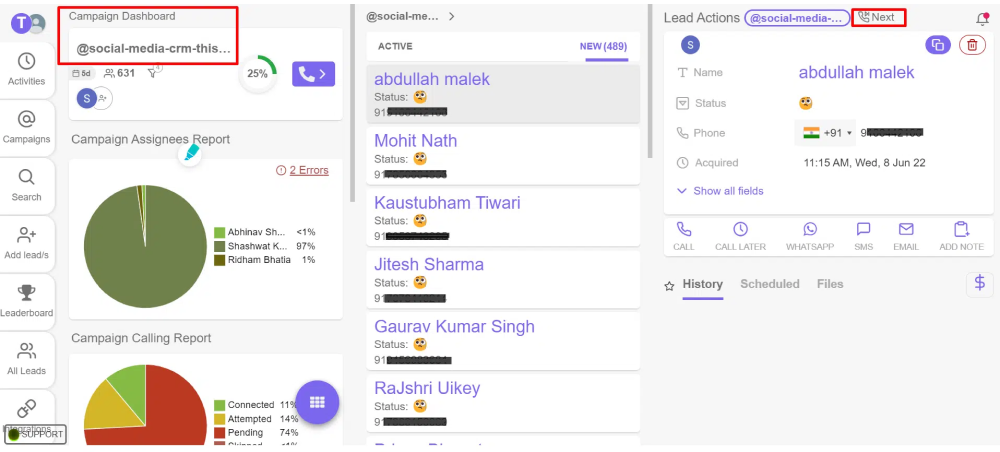
Task: Click the Acquired date value
Action: click(x=864, y=163)
